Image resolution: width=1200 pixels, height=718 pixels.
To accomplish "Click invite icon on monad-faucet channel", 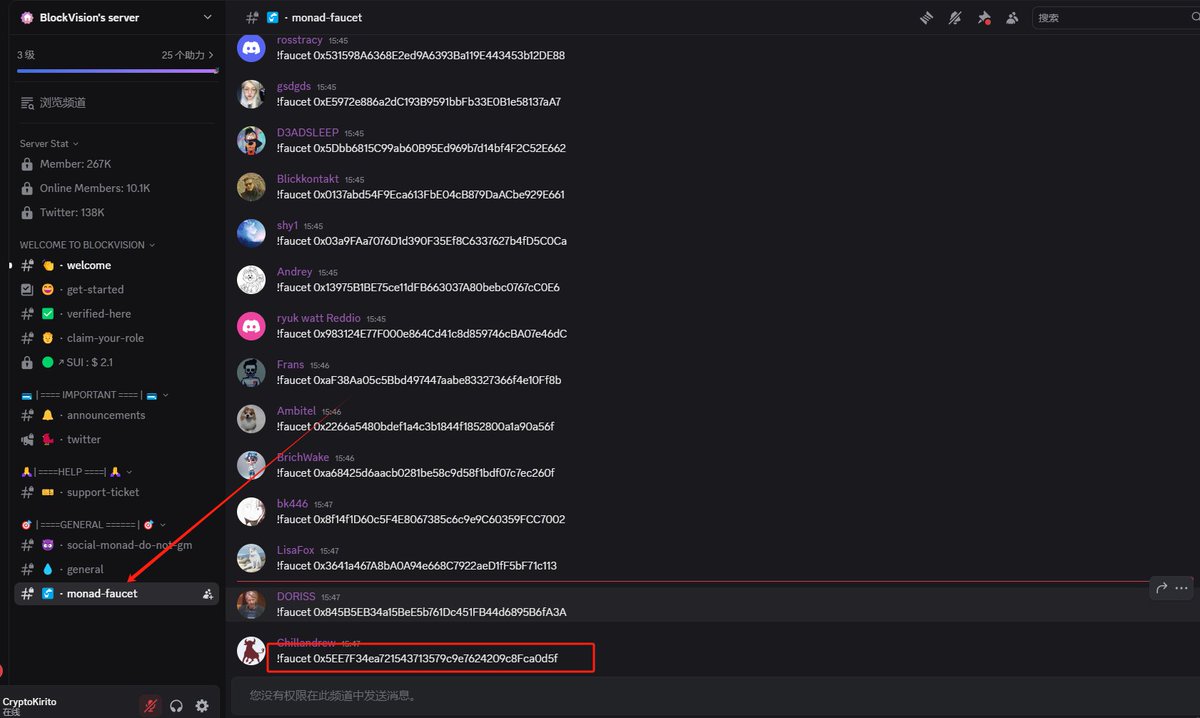I will pyautogui.click(x=207, y=594).
